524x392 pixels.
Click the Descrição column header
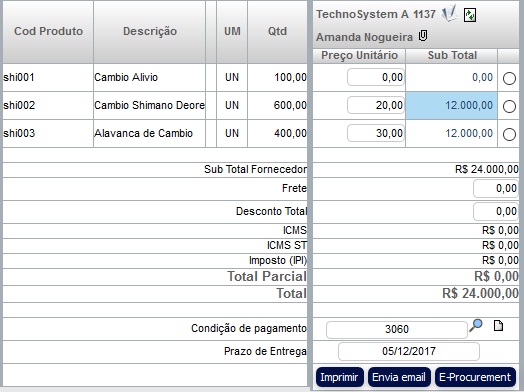tap(150, 31)
